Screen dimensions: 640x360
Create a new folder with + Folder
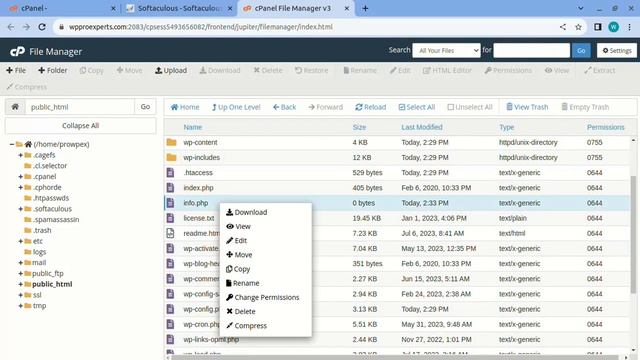click(x=53, y=70)
